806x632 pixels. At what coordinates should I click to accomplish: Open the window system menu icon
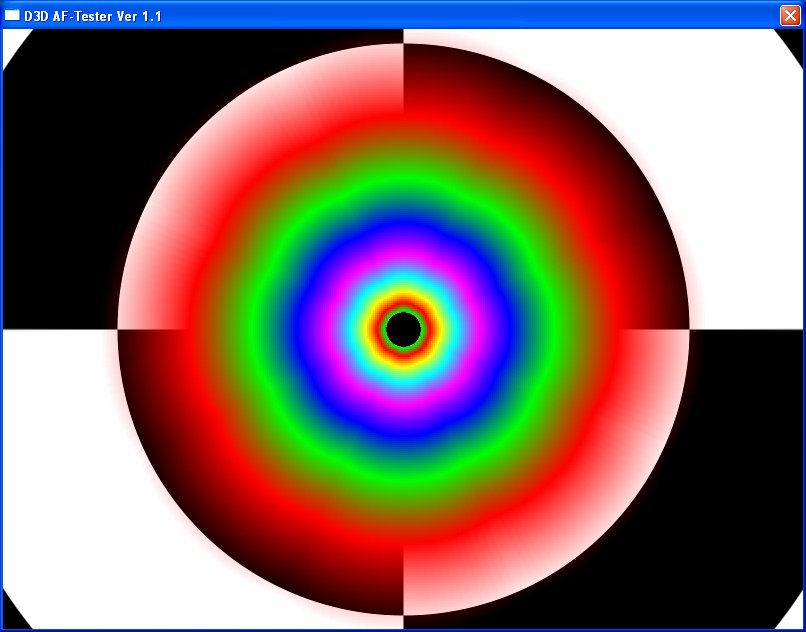coord(12,15)
